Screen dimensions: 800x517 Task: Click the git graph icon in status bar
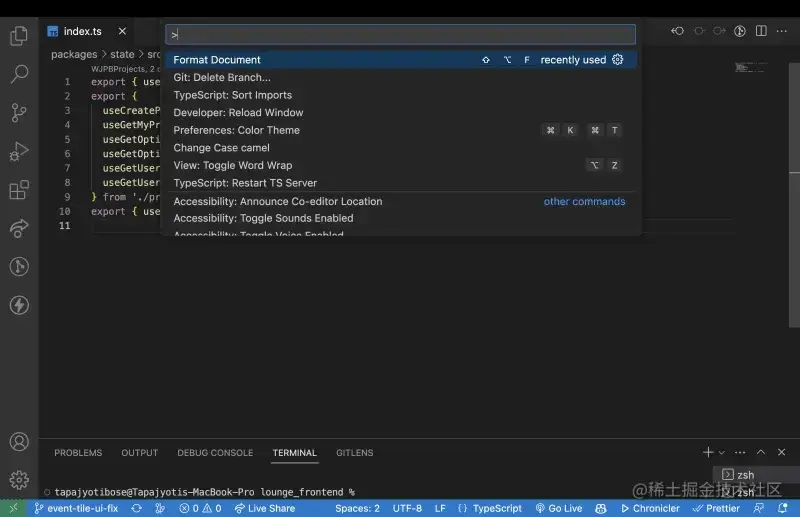[x=160, y=508]
